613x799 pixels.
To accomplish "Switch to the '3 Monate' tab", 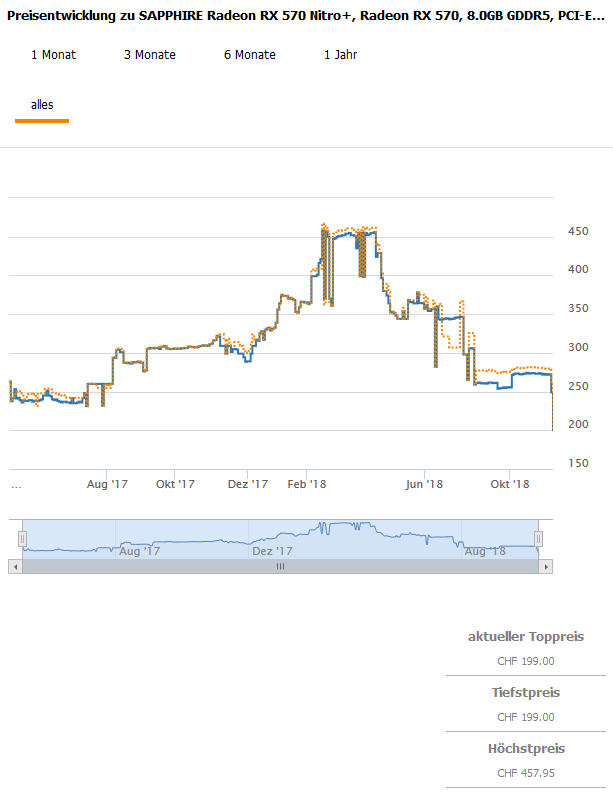I will (149, 55).
